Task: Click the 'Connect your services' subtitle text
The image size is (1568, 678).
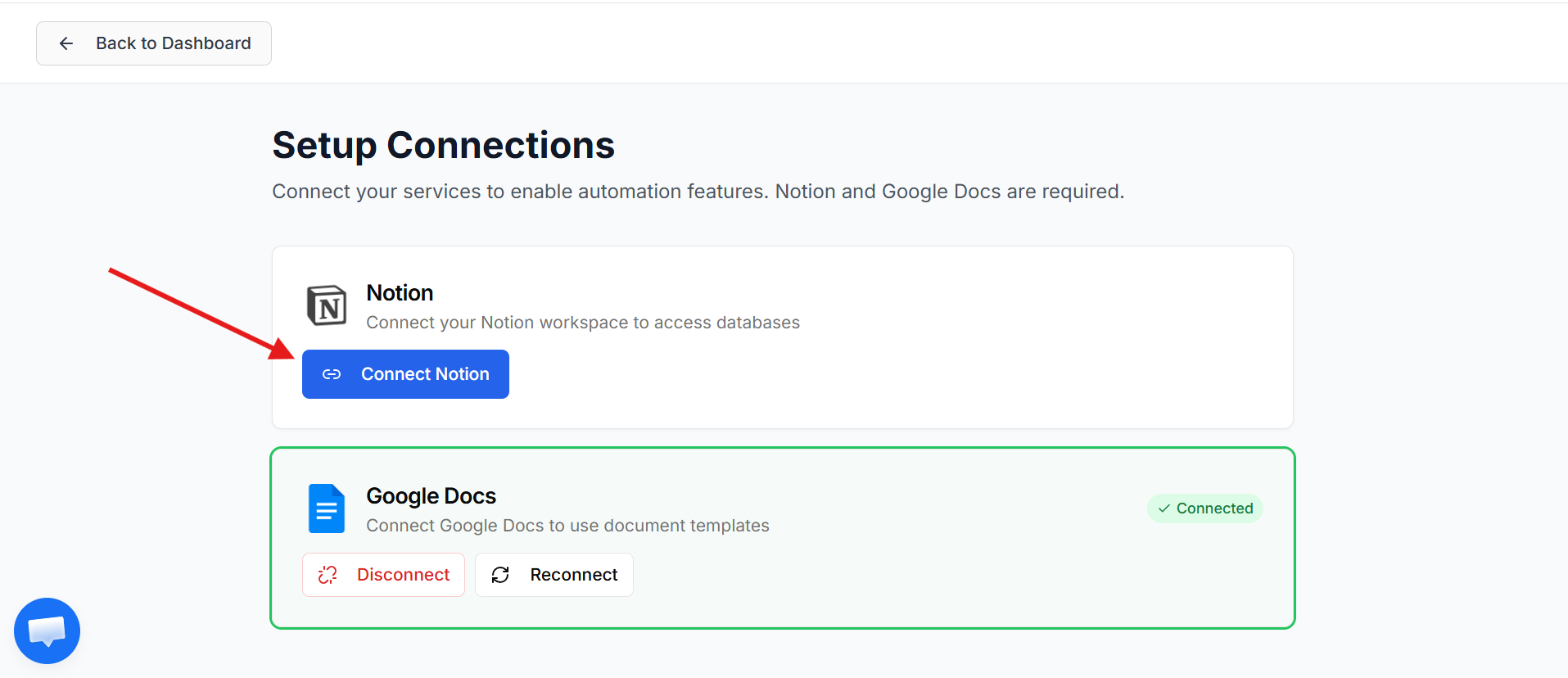Action: pos(698,192)
